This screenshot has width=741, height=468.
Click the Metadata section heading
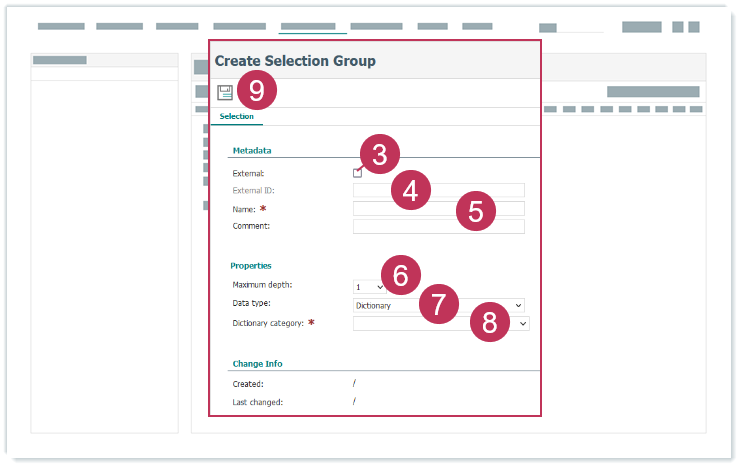252,150
